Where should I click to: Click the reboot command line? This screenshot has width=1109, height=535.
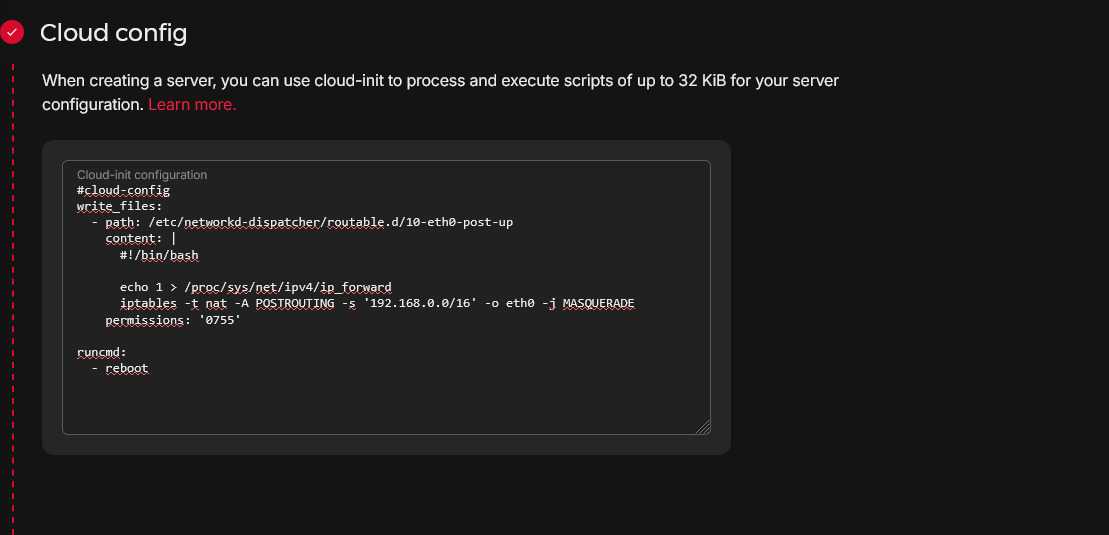pyautogui.click(x=126, y=368)
